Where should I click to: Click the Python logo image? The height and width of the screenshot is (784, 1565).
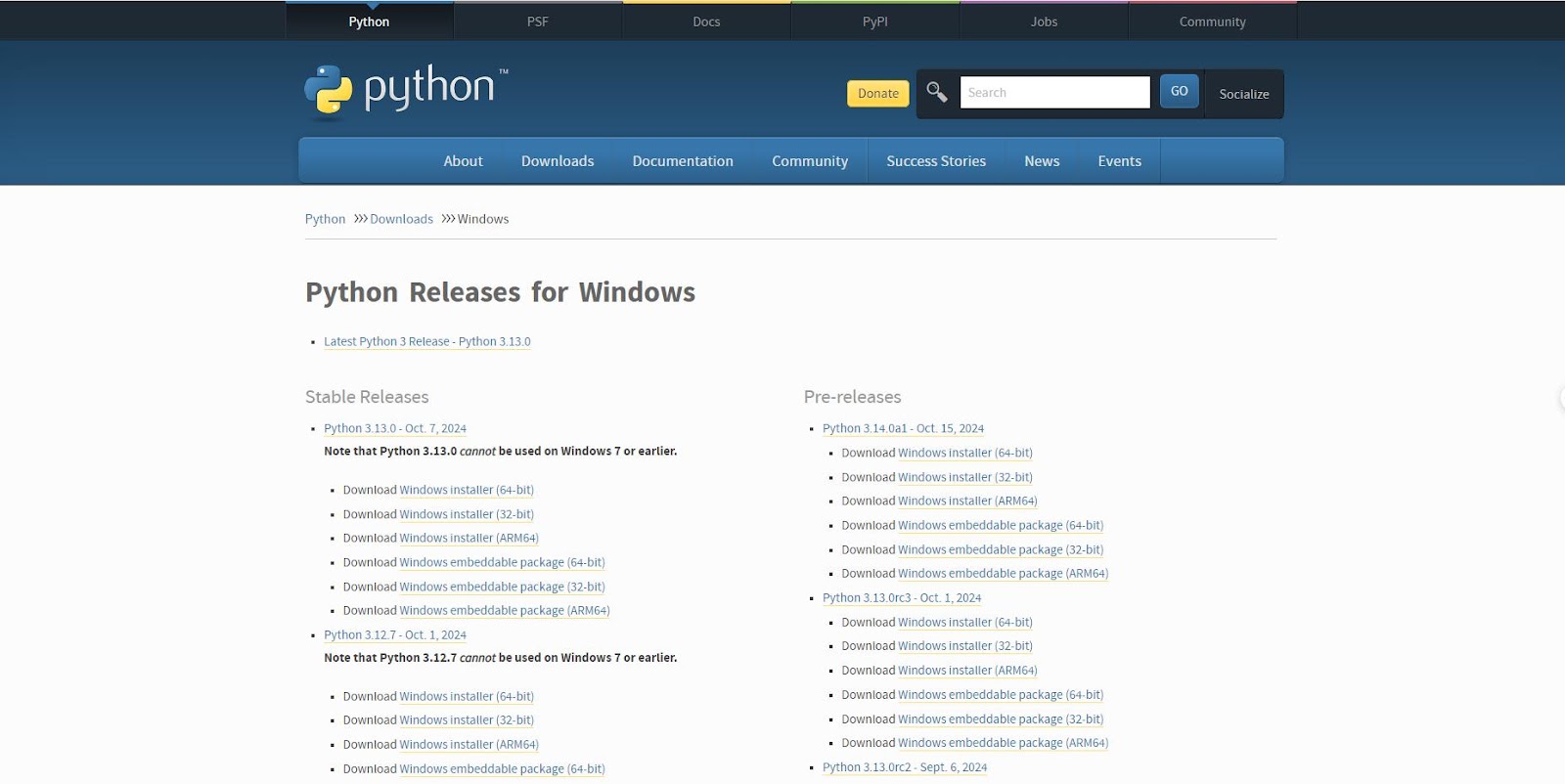[406, 91]
